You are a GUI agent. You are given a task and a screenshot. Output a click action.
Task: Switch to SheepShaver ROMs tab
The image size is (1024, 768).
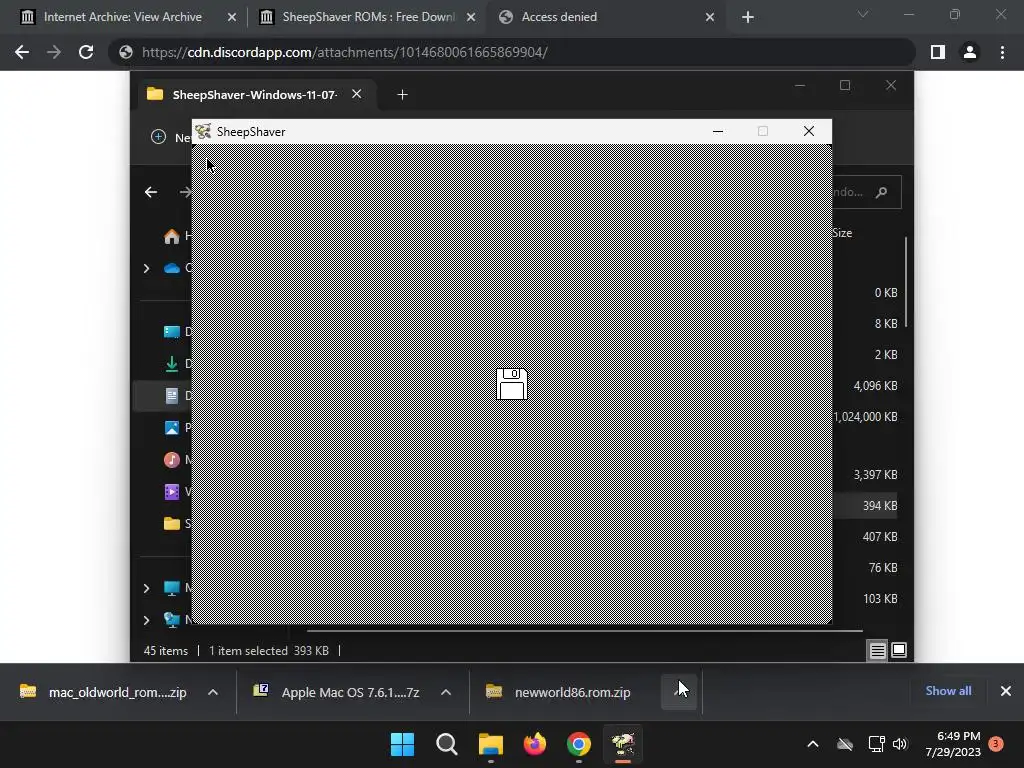[x=368, y=17]
